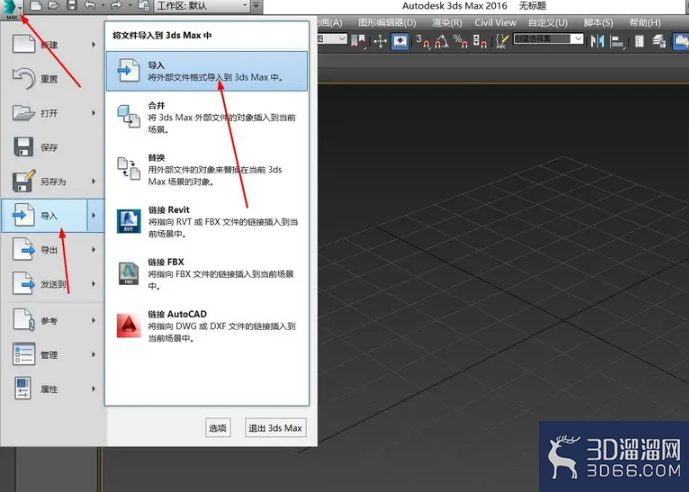This screenshot has height=492, width=689.
Task: Click the 选项 button
Action: [x=218, y=428]
